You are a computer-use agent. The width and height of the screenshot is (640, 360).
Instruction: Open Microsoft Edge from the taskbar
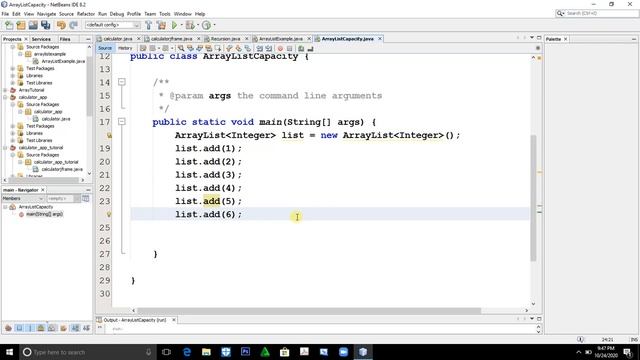click(x=187, y=352)
